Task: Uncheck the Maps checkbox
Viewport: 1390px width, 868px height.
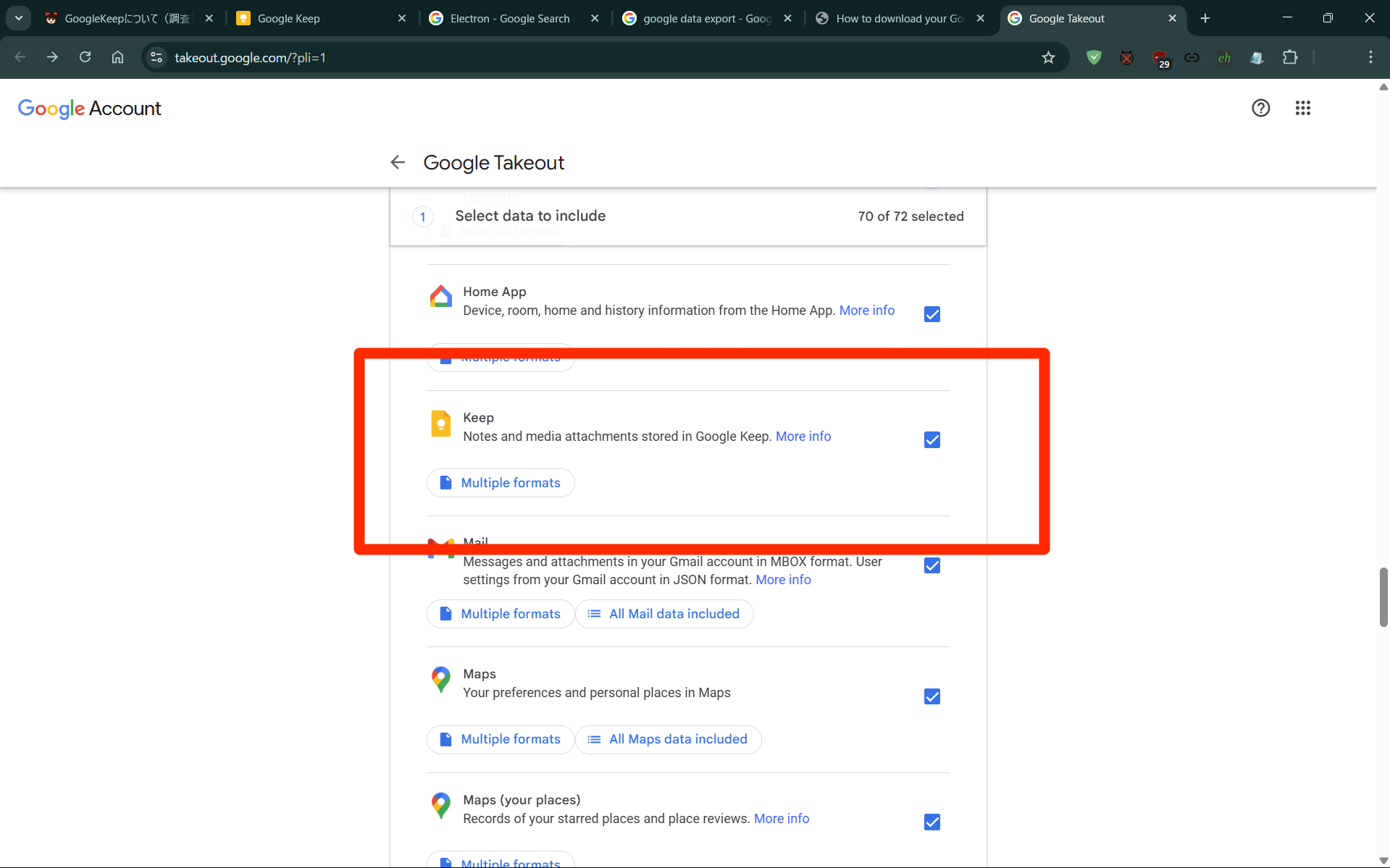Action: click(932, 696)
